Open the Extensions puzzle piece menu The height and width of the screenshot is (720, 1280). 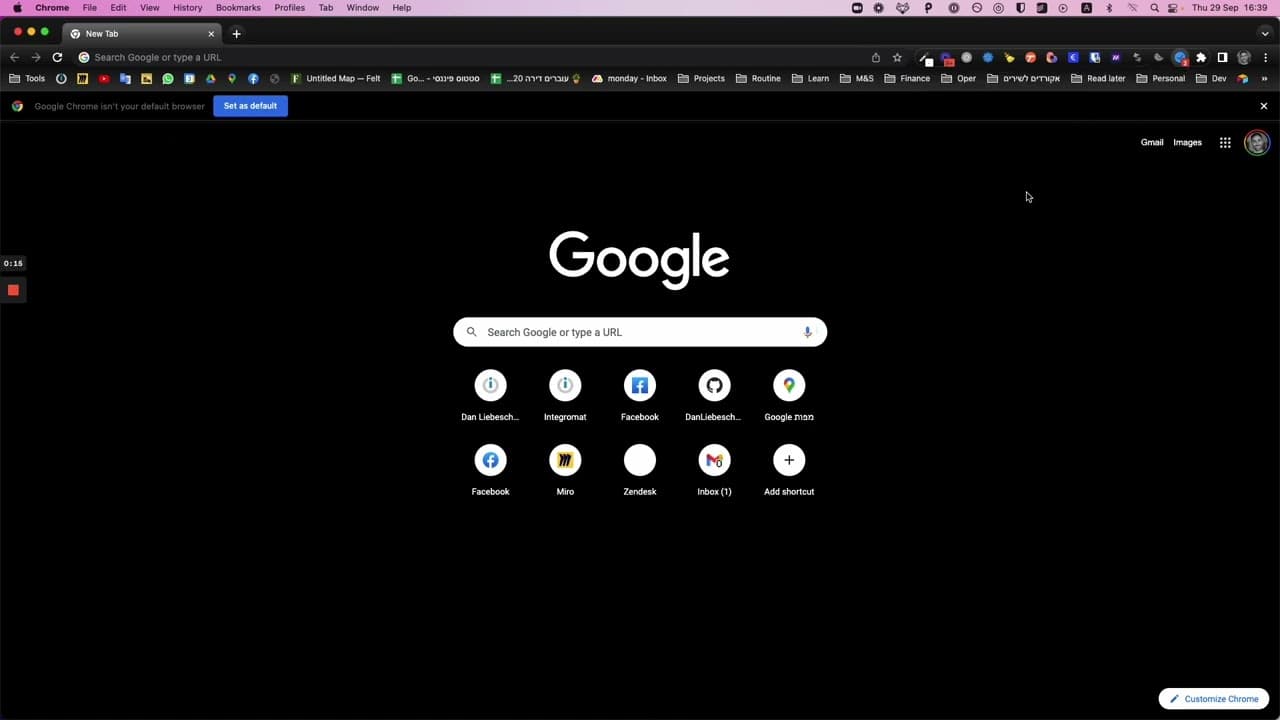(x=1201, y=58)
